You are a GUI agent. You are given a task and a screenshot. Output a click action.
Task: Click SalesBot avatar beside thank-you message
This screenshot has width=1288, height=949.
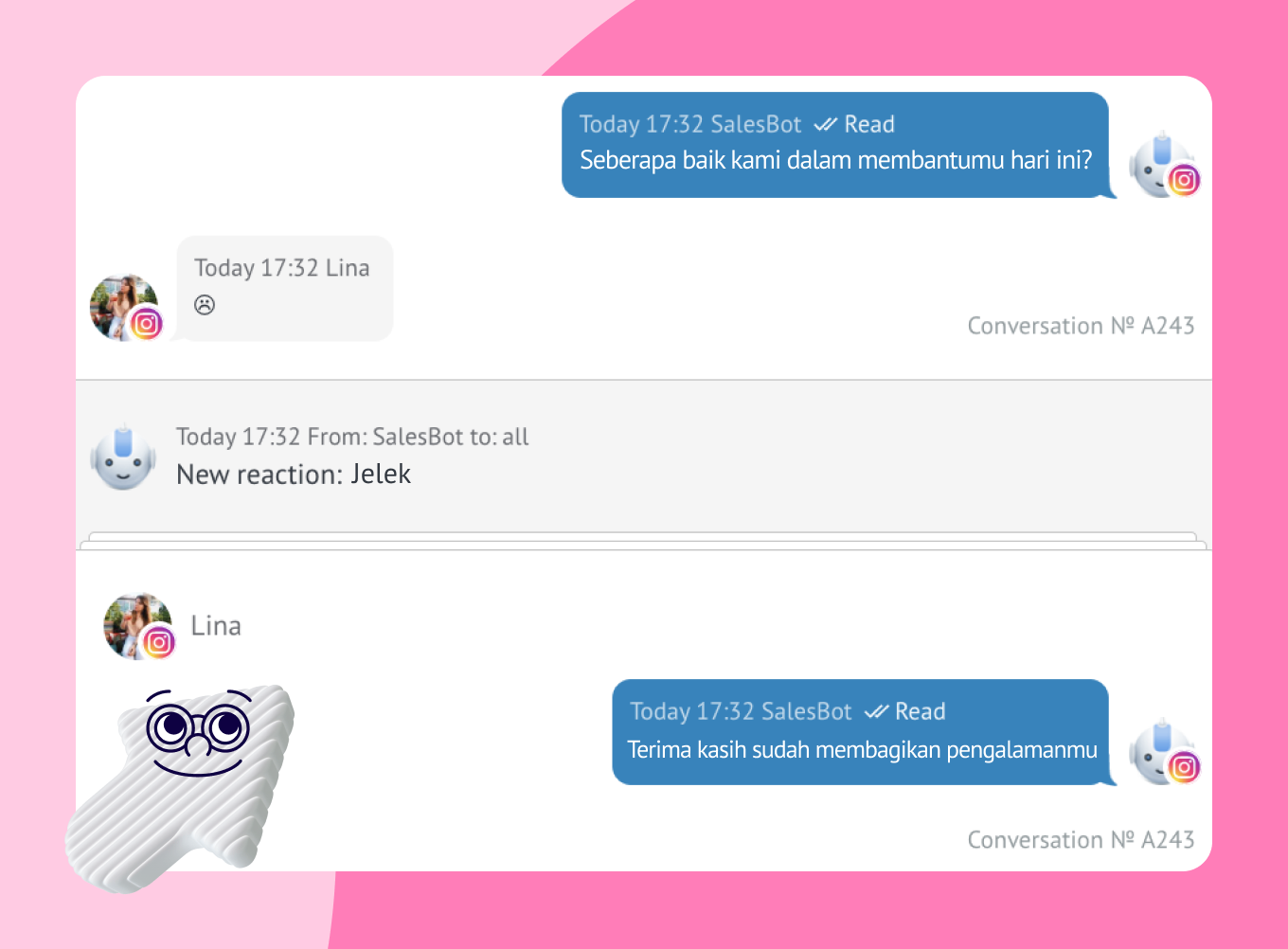[x=1162, y=753]
